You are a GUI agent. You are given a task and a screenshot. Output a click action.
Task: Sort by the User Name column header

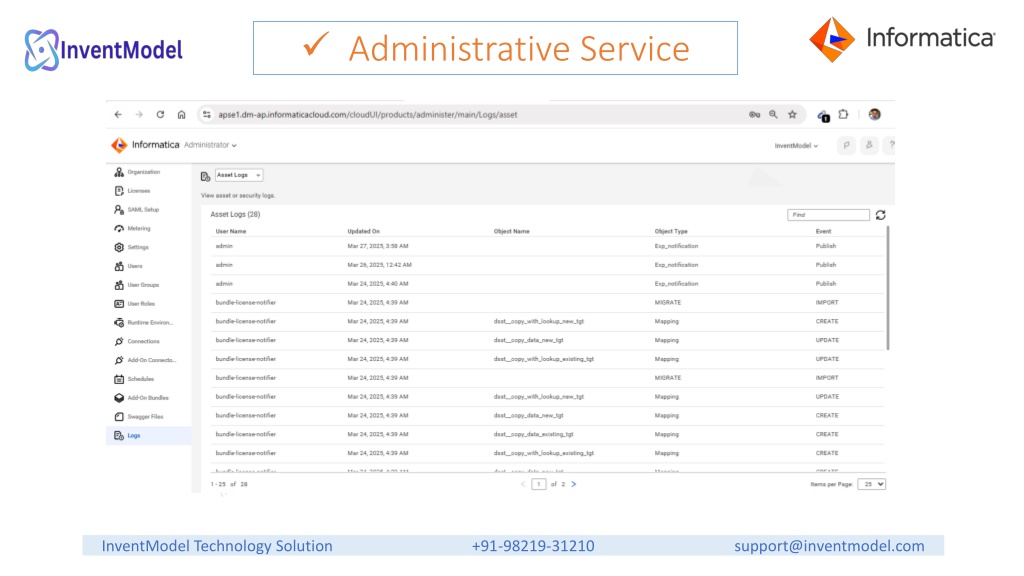click(231, 231)
